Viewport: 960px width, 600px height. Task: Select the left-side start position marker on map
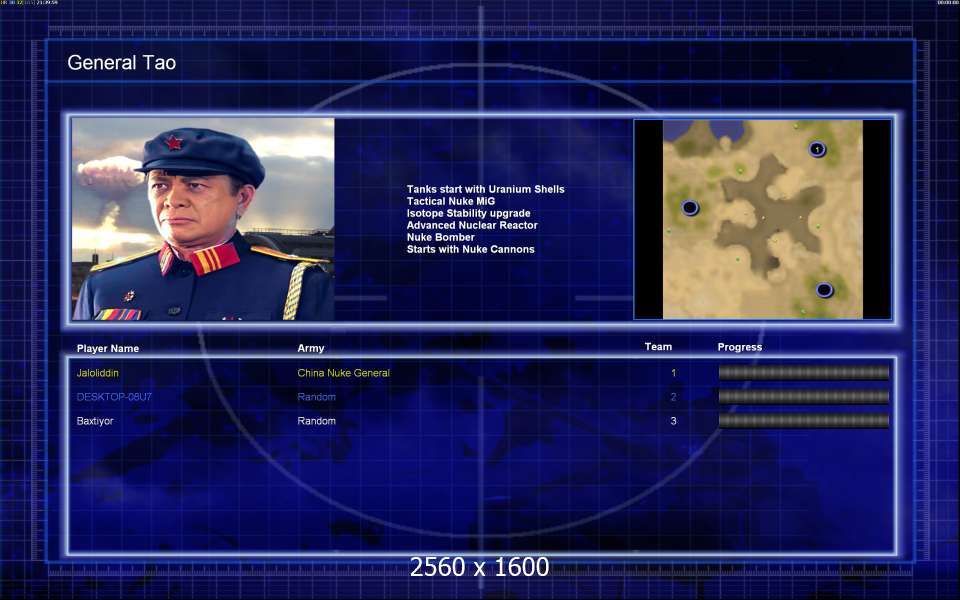(690, 208)
